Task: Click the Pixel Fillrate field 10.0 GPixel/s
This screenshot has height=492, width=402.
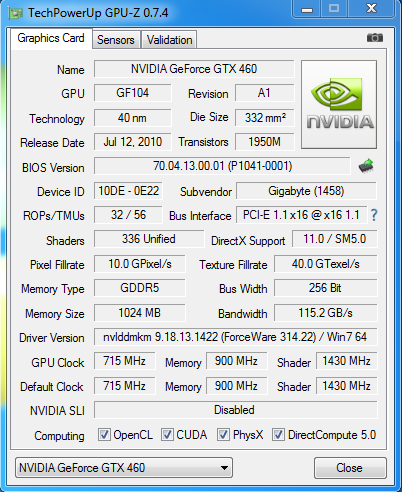Action: (140, 264)
